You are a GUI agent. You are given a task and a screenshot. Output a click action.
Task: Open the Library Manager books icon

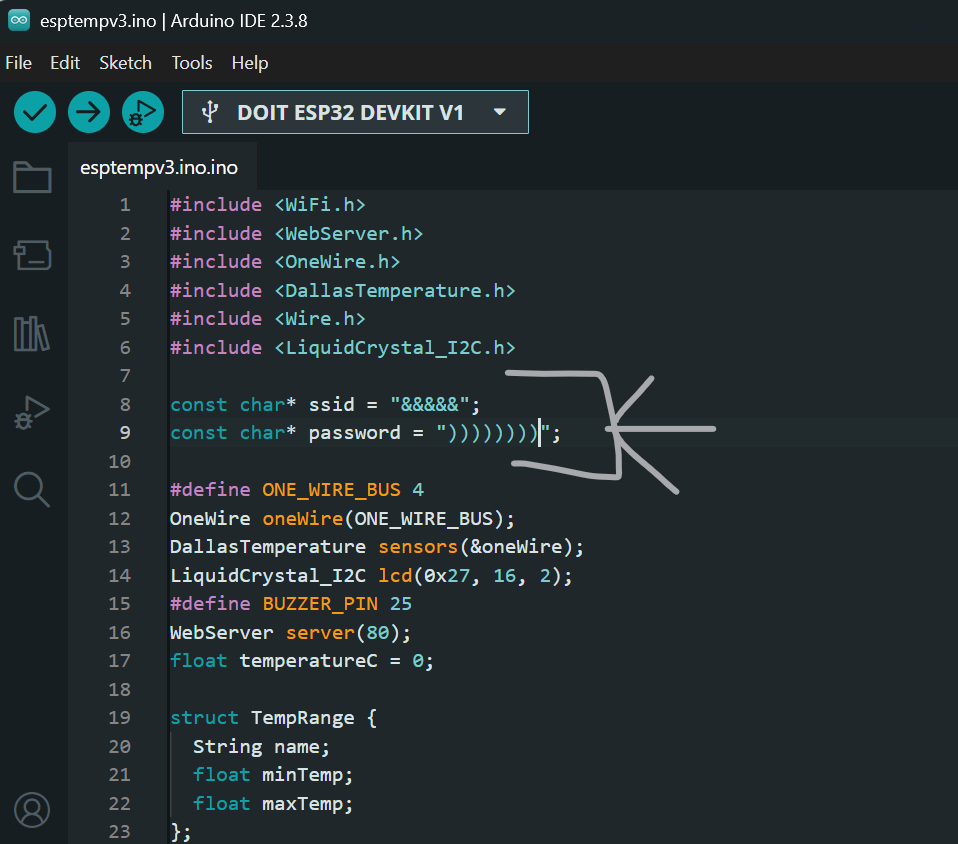point(32,334)
